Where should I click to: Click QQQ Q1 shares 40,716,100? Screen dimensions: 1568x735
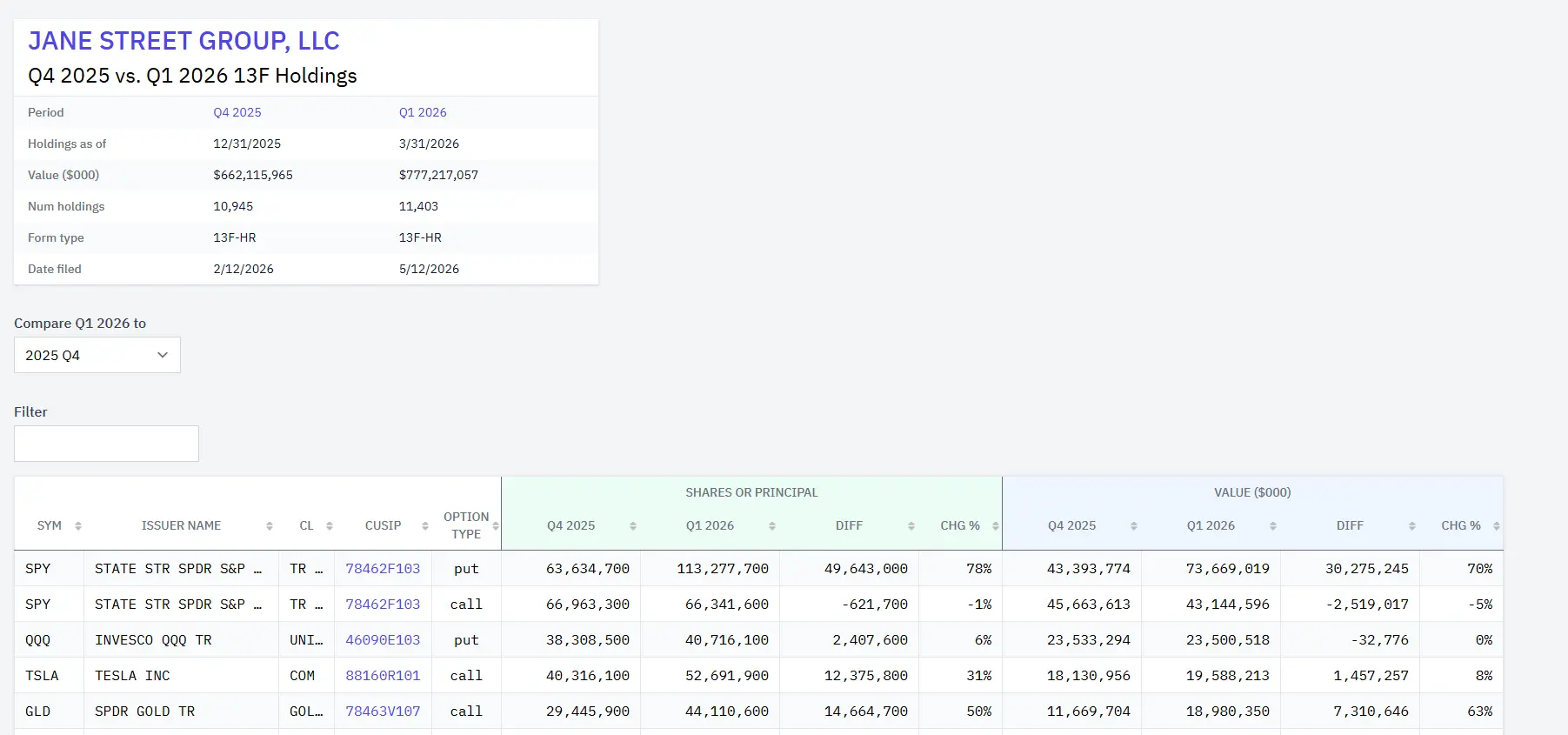(x=727, y=640)
